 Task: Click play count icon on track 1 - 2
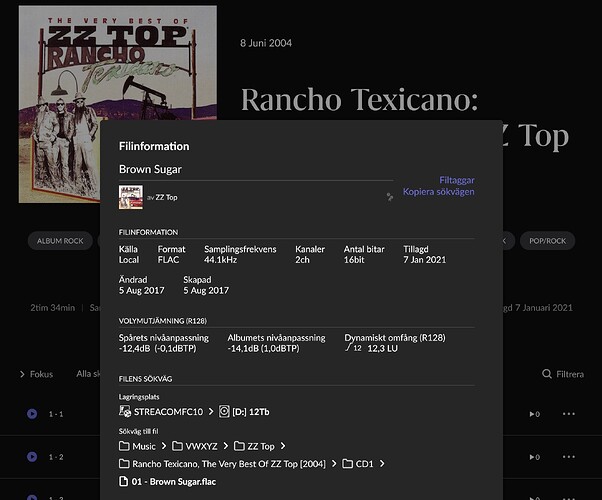534,457
